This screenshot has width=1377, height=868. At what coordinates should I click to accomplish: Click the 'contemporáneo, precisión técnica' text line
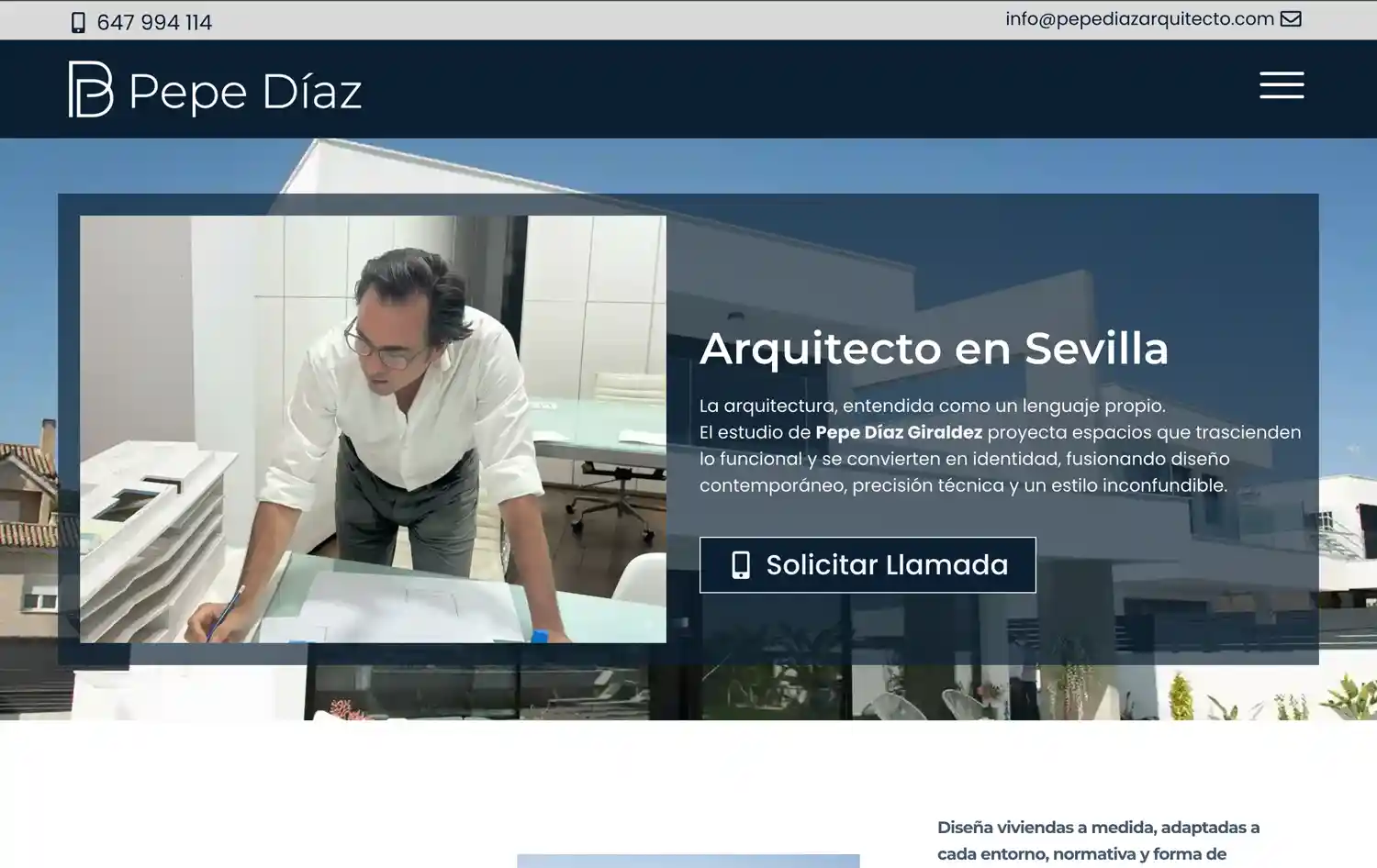click(x=962, y=485)
